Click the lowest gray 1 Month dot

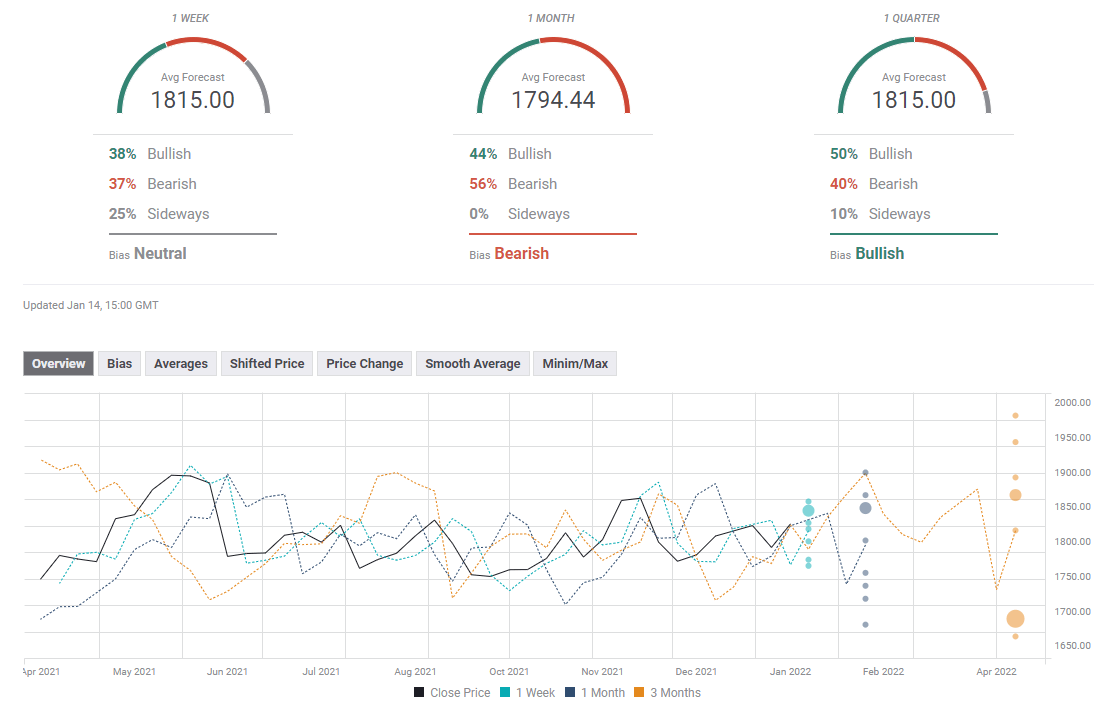click(x=865, y=625)
